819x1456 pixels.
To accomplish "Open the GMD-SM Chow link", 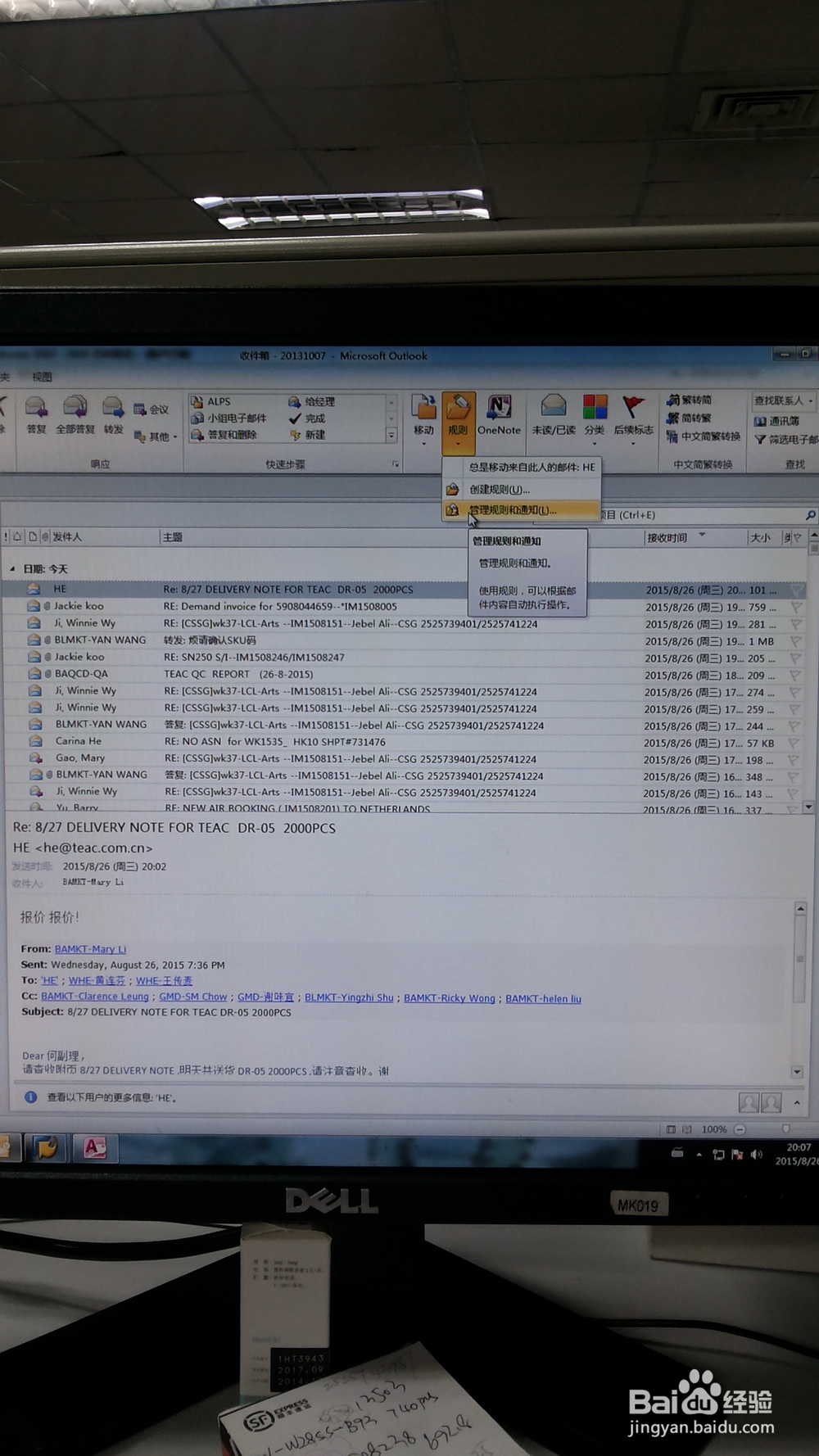I will point(193,997).
